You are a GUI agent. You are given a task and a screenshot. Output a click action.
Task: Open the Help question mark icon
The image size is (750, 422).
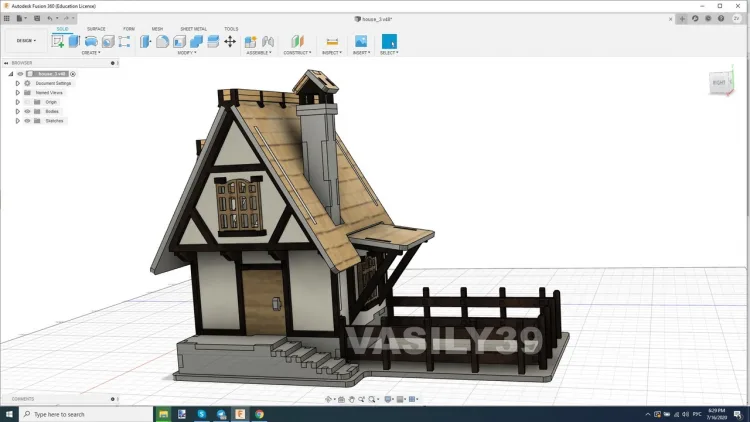(x=721, y=19)
